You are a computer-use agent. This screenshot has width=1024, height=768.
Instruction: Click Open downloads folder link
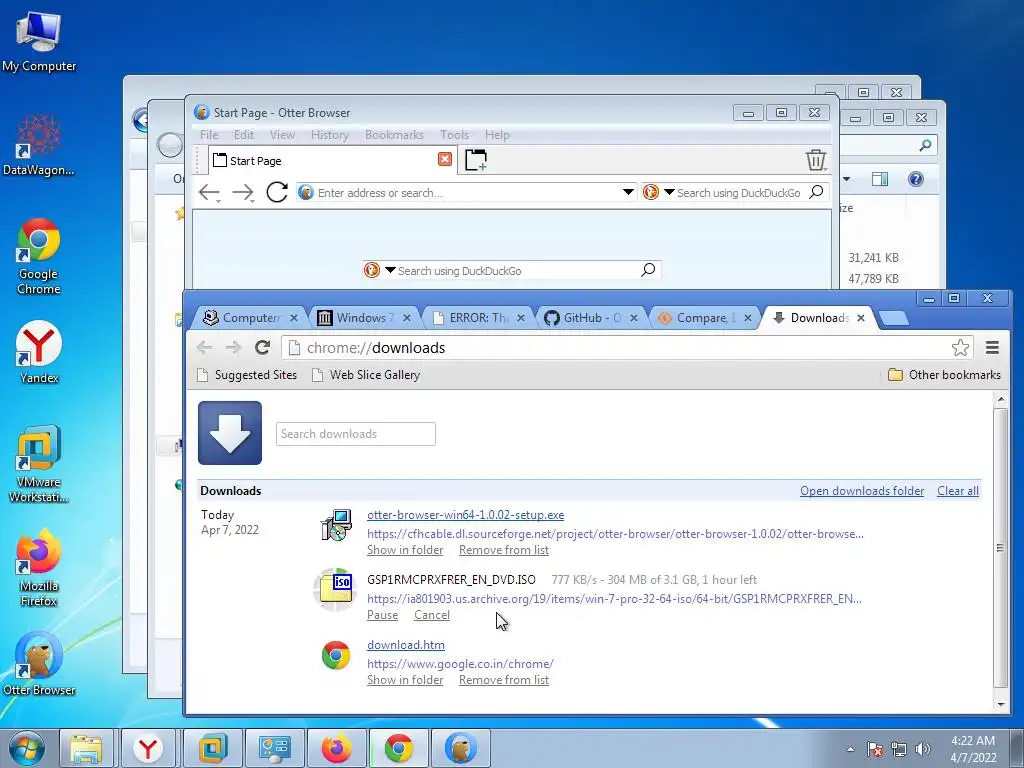click(x=861, y=490)
